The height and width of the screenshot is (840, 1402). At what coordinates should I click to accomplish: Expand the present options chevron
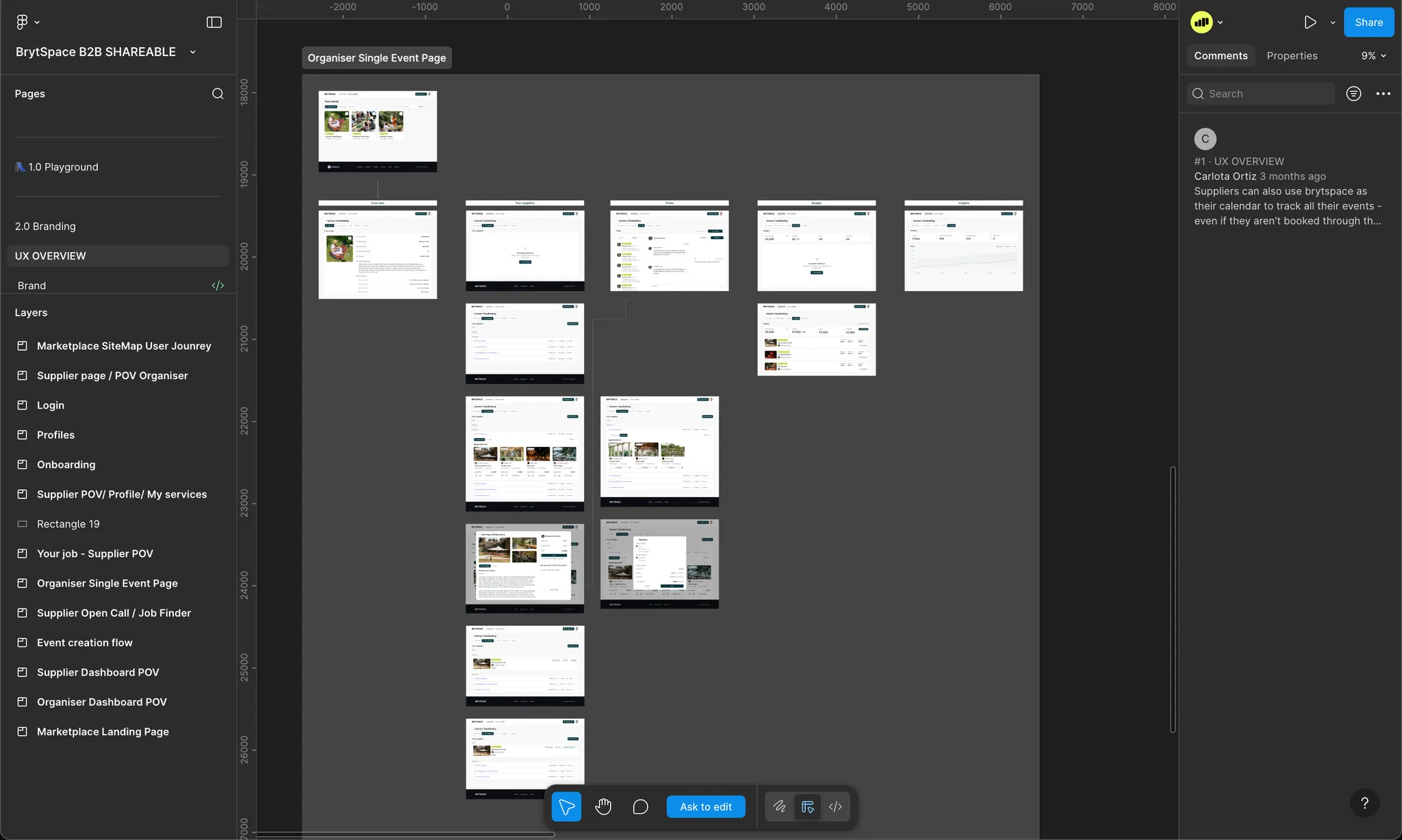(1332, 23)
